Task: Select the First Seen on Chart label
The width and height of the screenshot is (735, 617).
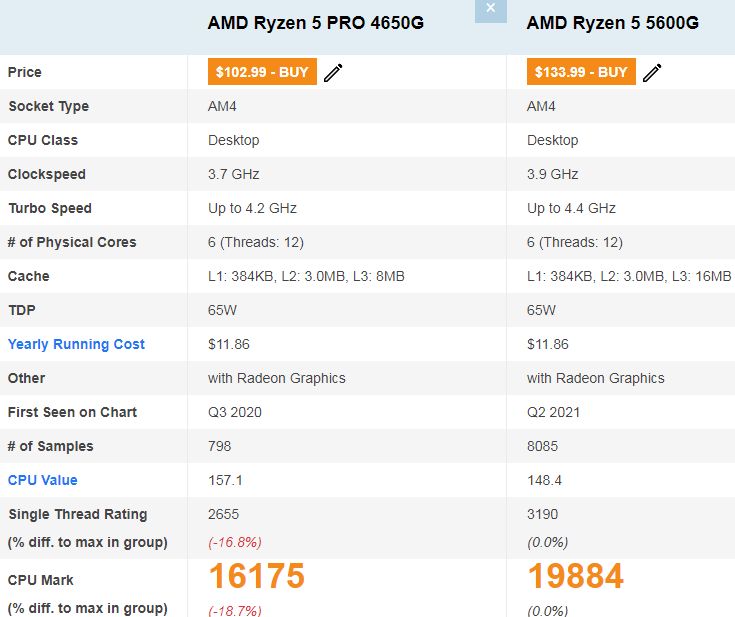Action: tap(73, 412)
